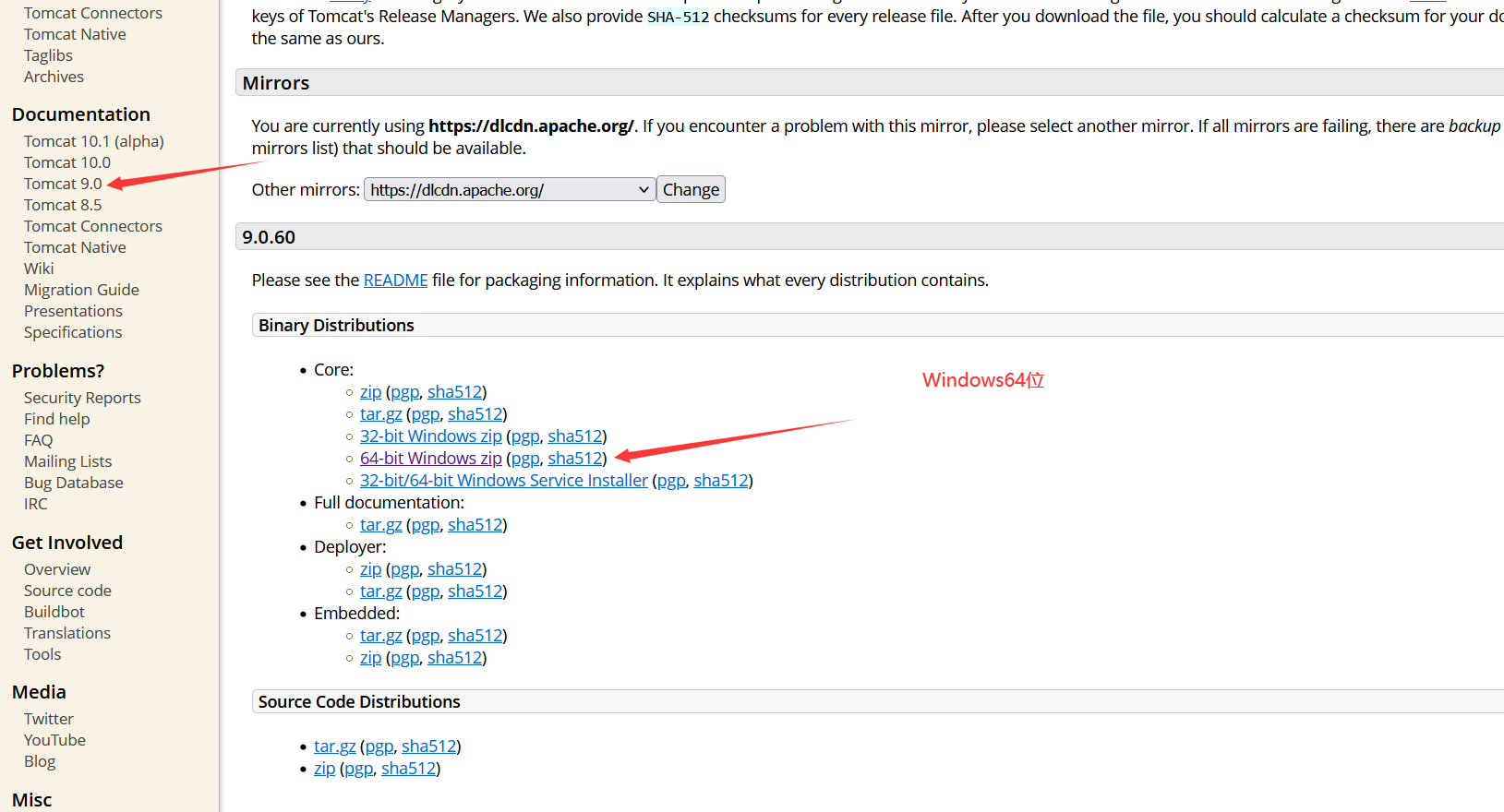Open the Translations page
The height and width of the screenshot is (812, 1504).
(x=67, y=633)
